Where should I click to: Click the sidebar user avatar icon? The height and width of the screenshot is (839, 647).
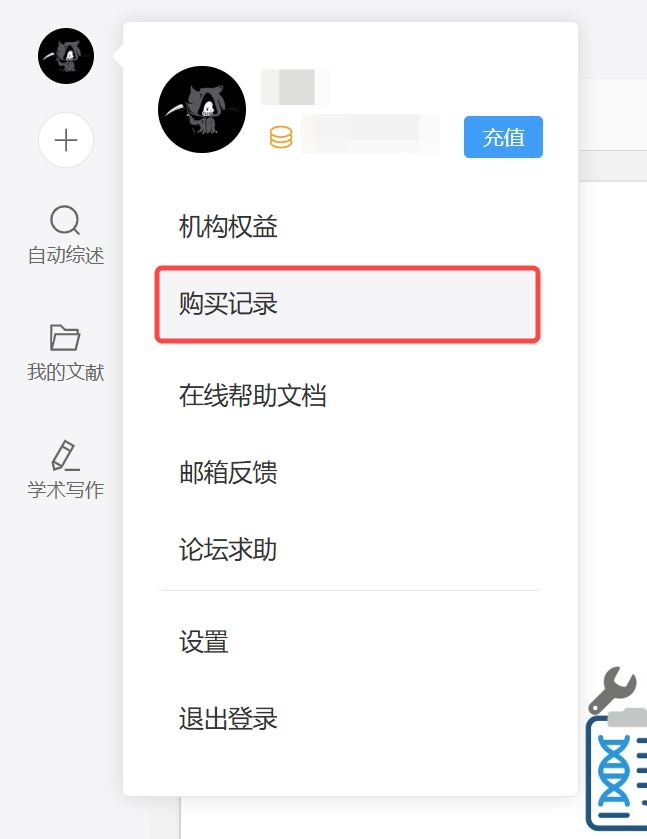pos(66,56)
